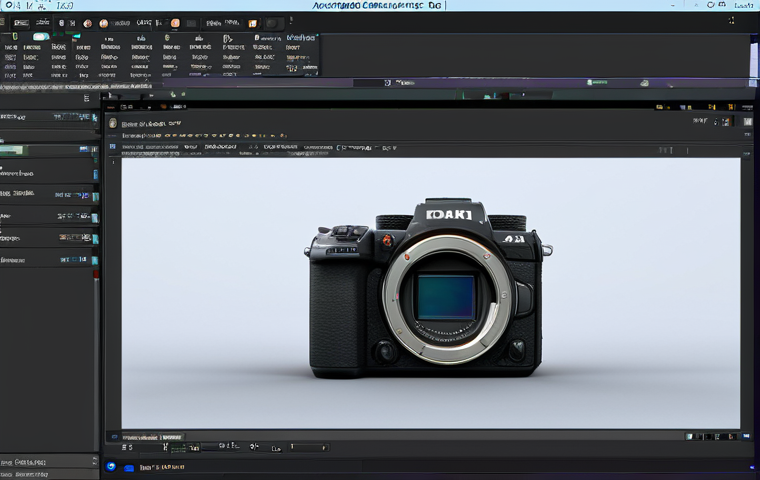
Task: Toggle the cyan pill switch under top toolbar
Action: (x=41, y=36)
